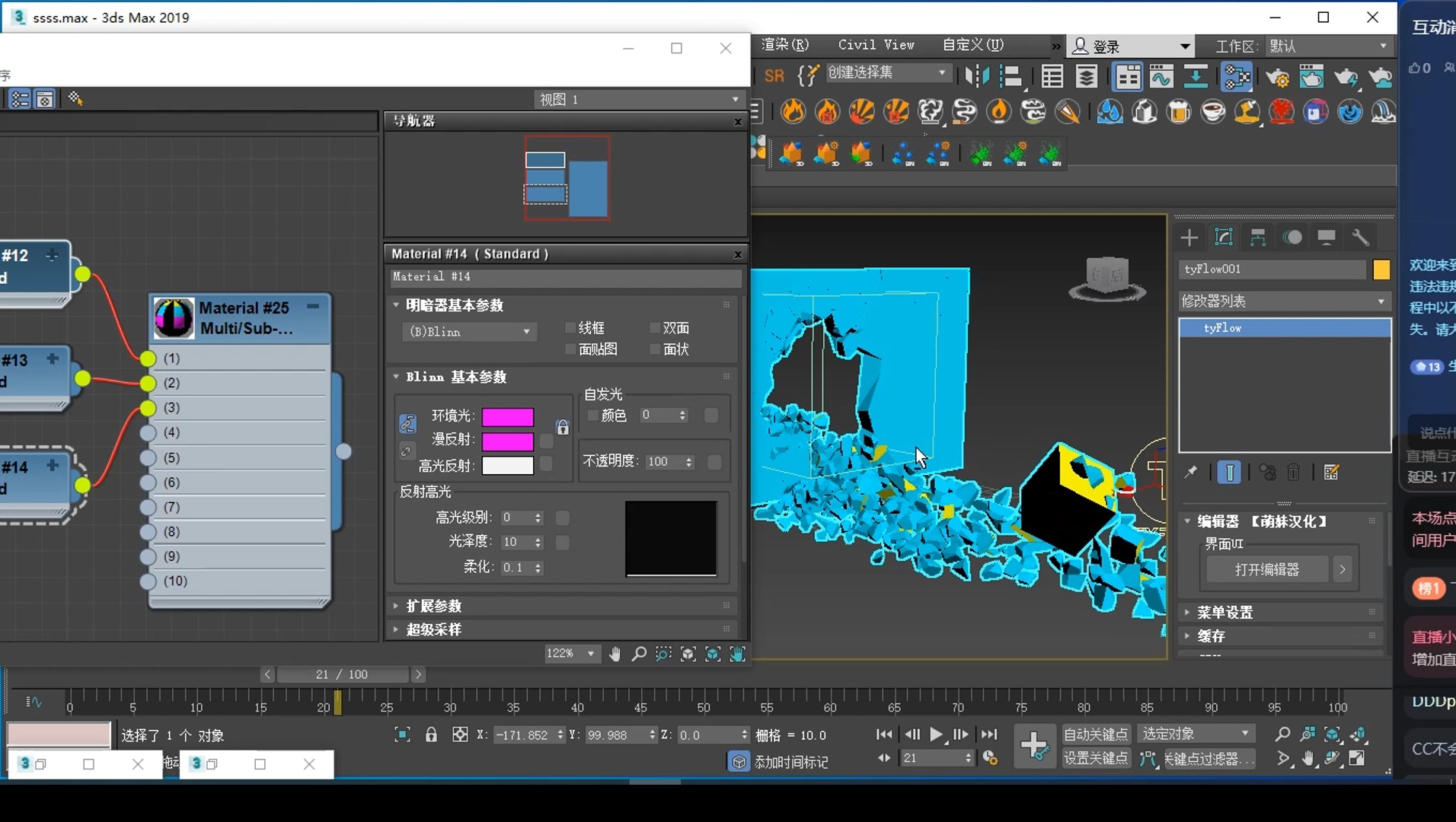Image resolution: width=1456 pixels, height=822 pixels.
Task: Open the 漫反射 diffuse color swatch
Action: pos(508,440)
